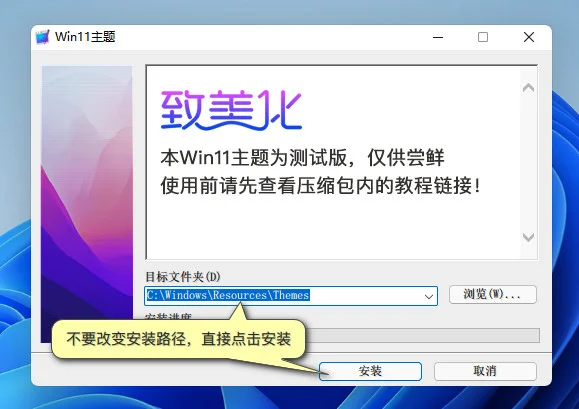
Task: Minimize the Win11主题 window
Action: tap(438, 37)
